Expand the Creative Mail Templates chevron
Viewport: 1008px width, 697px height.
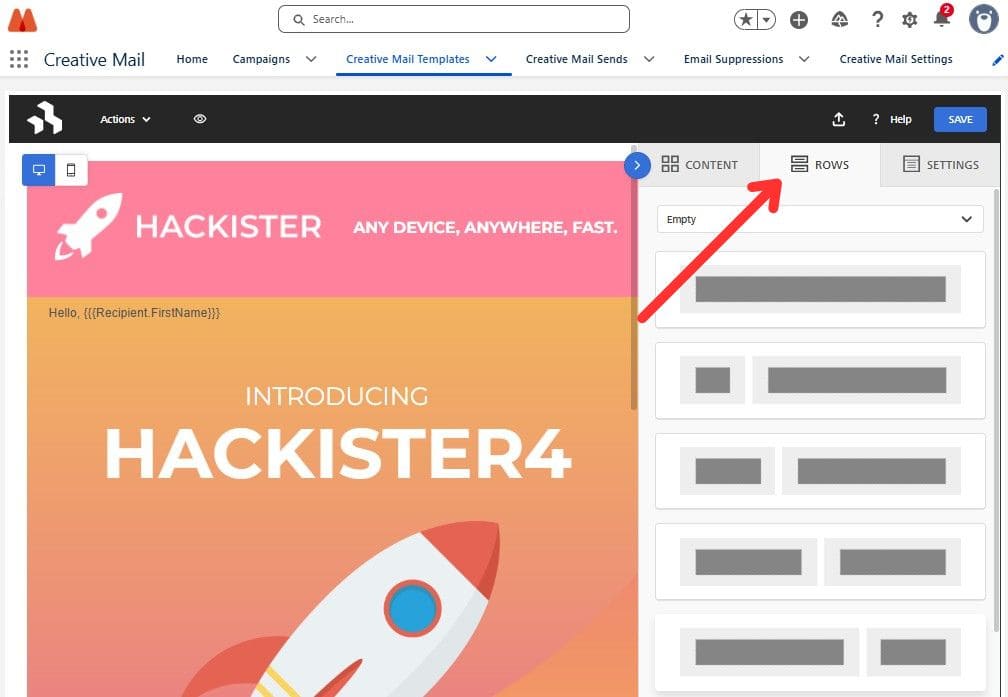(491, 59)
